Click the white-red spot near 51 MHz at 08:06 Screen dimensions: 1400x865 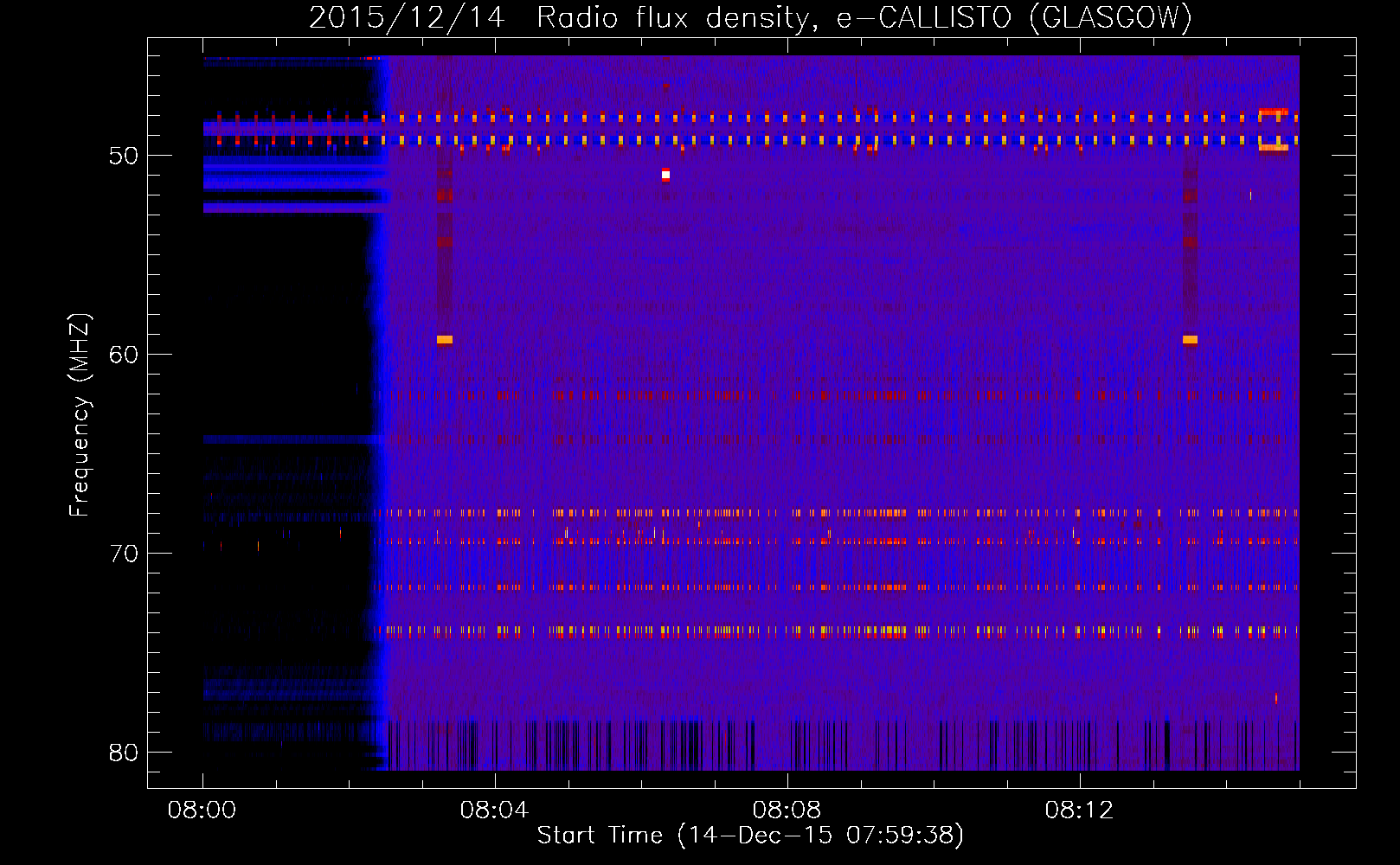(x=665, y=175)
